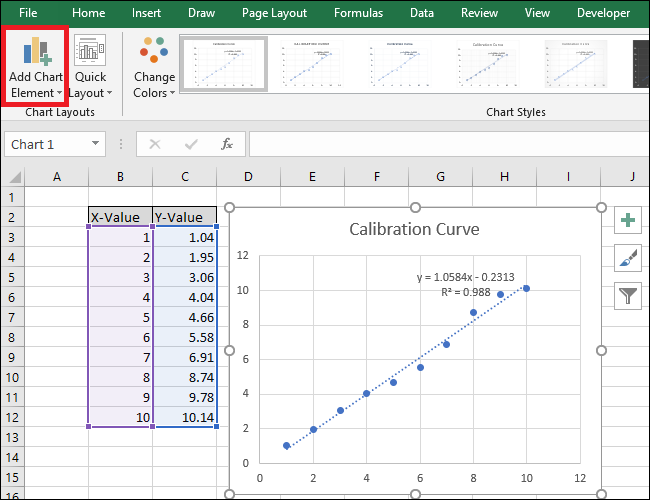The width and height of the screenshot is (650, 500).
Task: Click the Enter checkmark in formula bar
Action: click(x=190, y=144)
